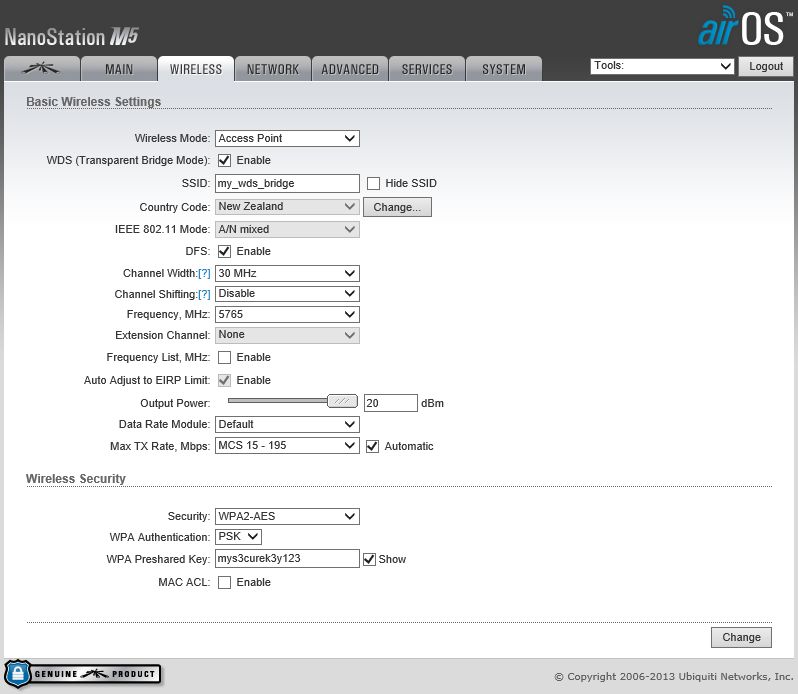Viewport: 798px width, 694px height.
Task: Click the Logout button
Action: [765, 66]
